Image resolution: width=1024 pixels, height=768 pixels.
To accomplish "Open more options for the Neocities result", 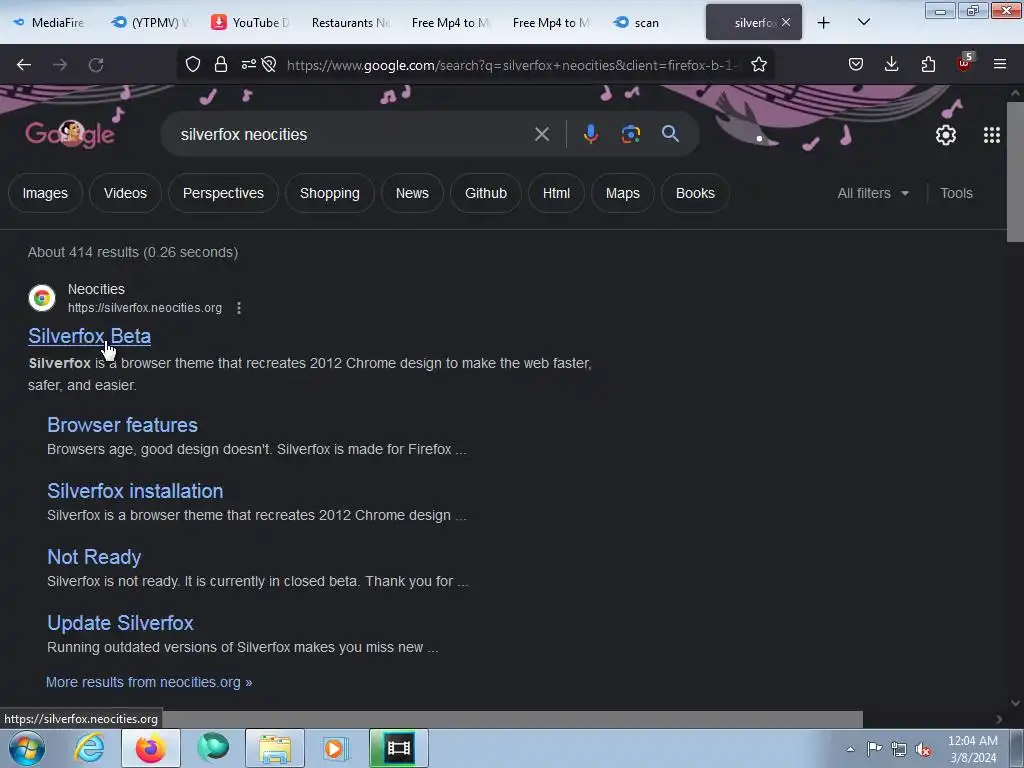I will (239, 308).
